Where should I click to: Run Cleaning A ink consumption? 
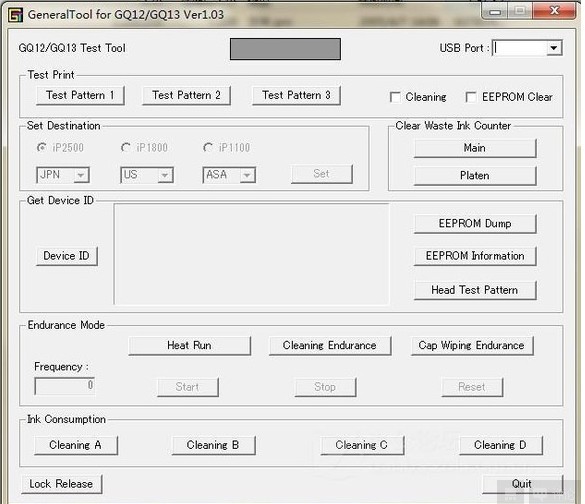click(x=76, y=445)
